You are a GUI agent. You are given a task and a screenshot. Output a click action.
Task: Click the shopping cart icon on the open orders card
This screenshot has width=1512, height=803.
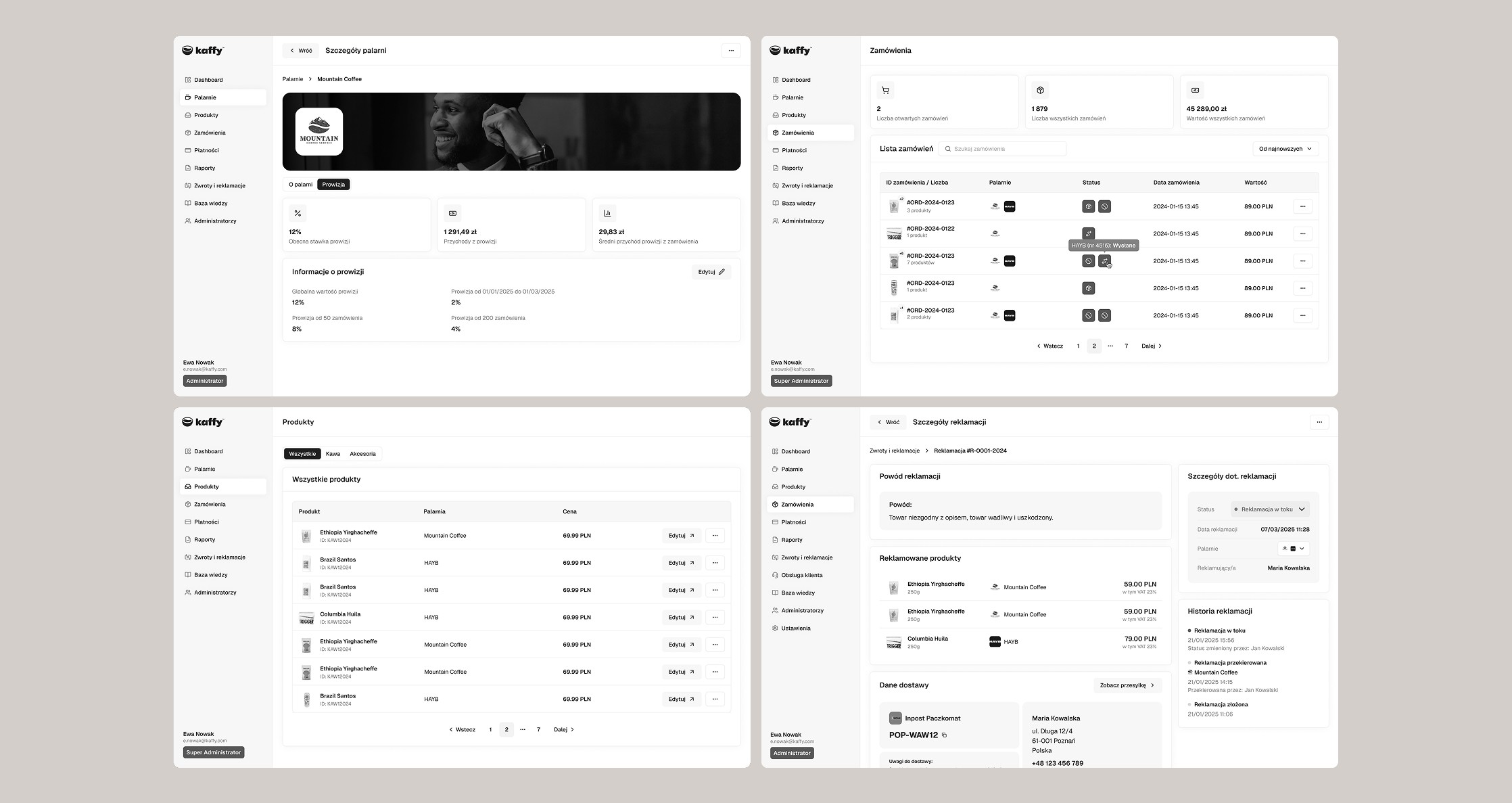click(885, 90)
